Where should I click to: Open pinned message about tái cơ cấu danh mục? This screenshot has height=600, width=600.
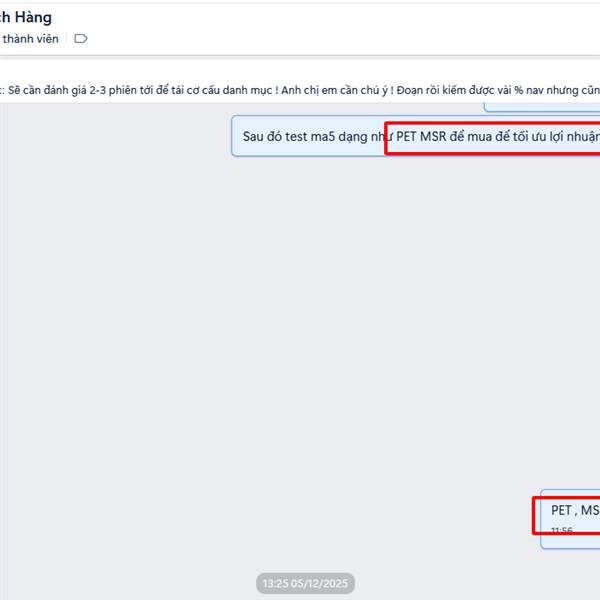(x=300, y=90)
